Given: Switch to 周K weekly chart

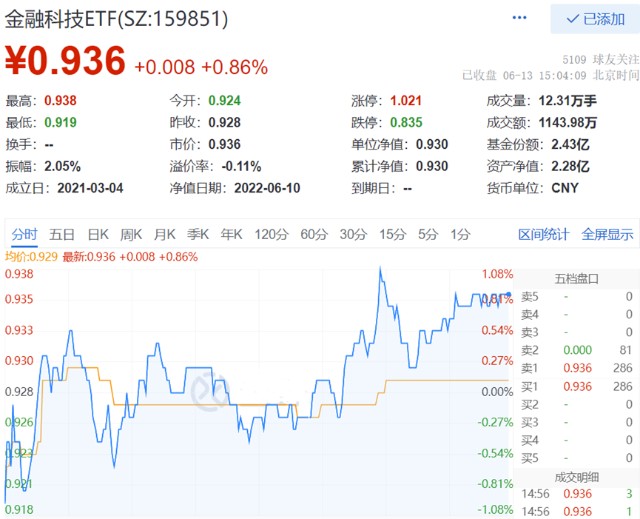Looking at the screenshot, I should point(131,235).
